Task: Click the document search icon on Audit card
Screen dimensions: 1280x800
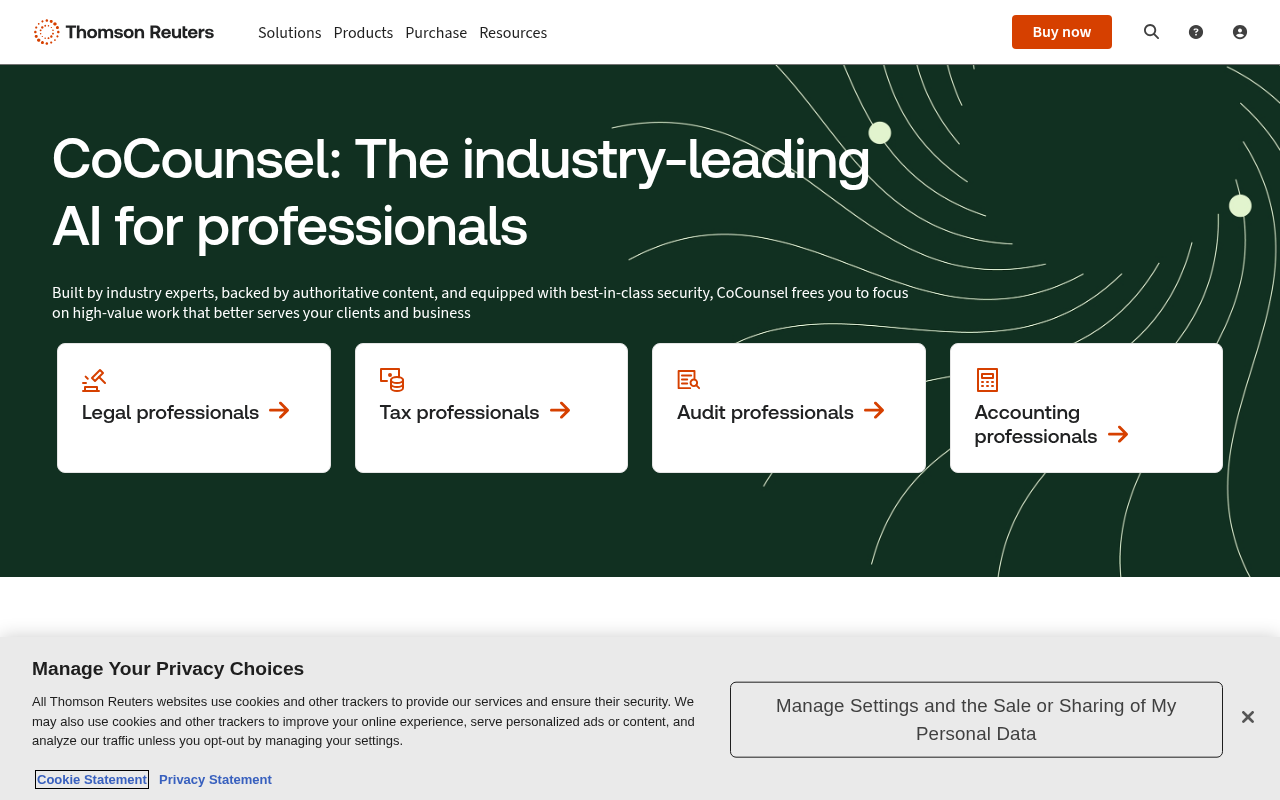Action: [x=689, y=380]
